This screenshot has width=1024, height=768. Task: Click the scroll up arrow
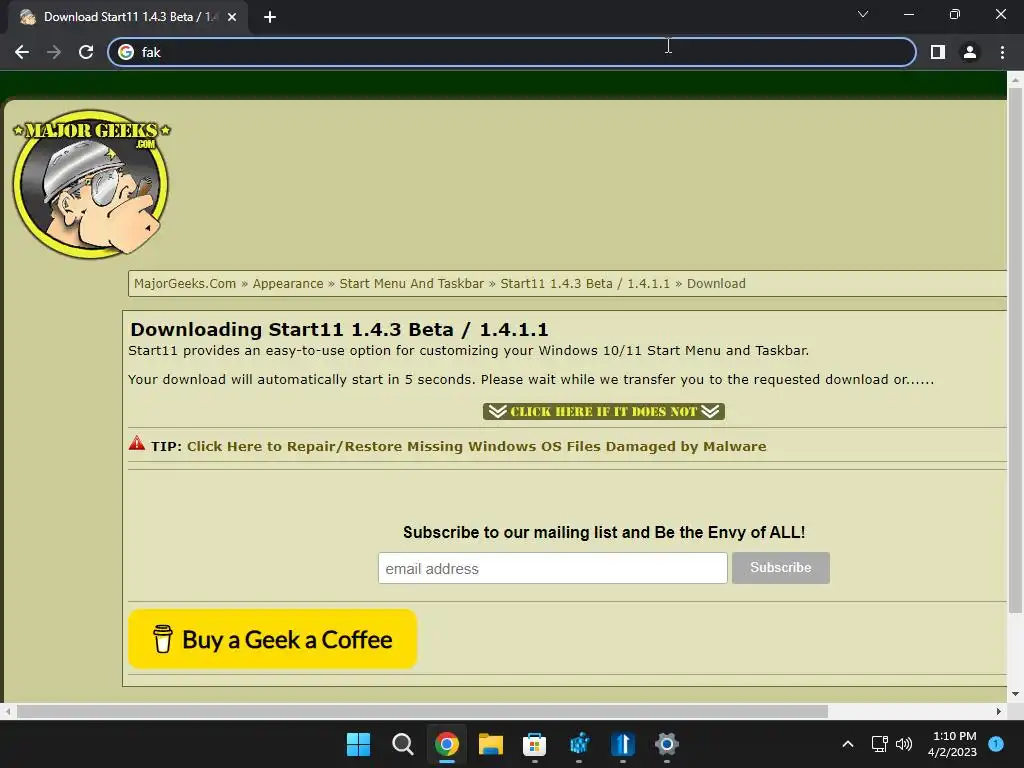[1015, 80]
